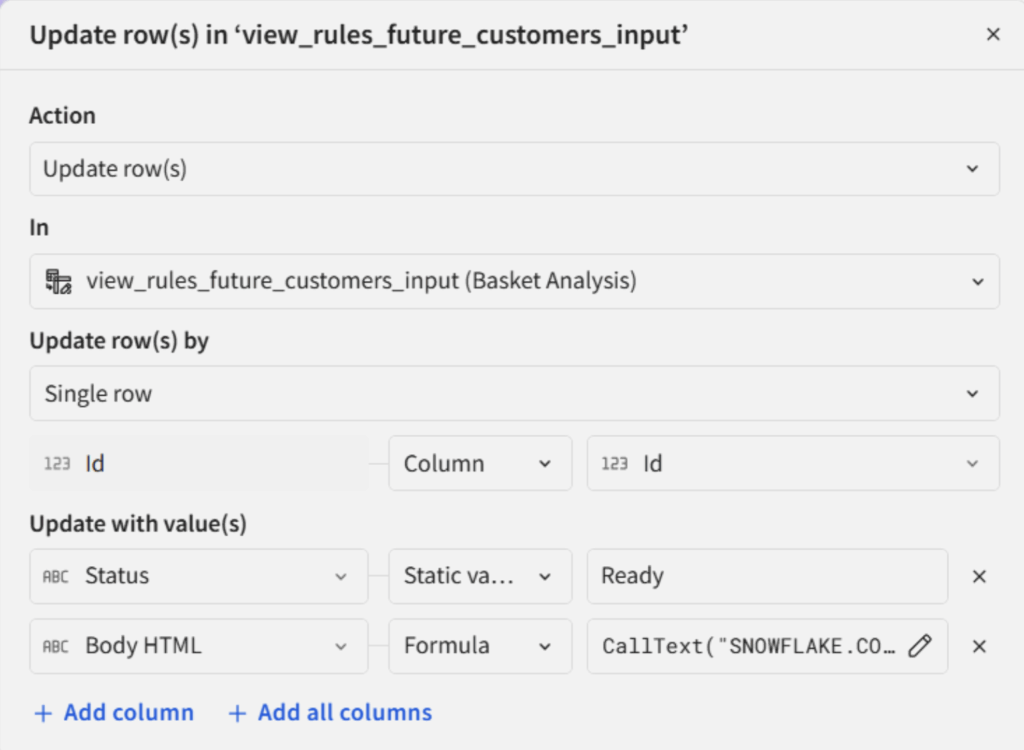Click the ABC text icon next to Body HTML
Viewport: 1024px width, 750px height.
pos(56,646)
